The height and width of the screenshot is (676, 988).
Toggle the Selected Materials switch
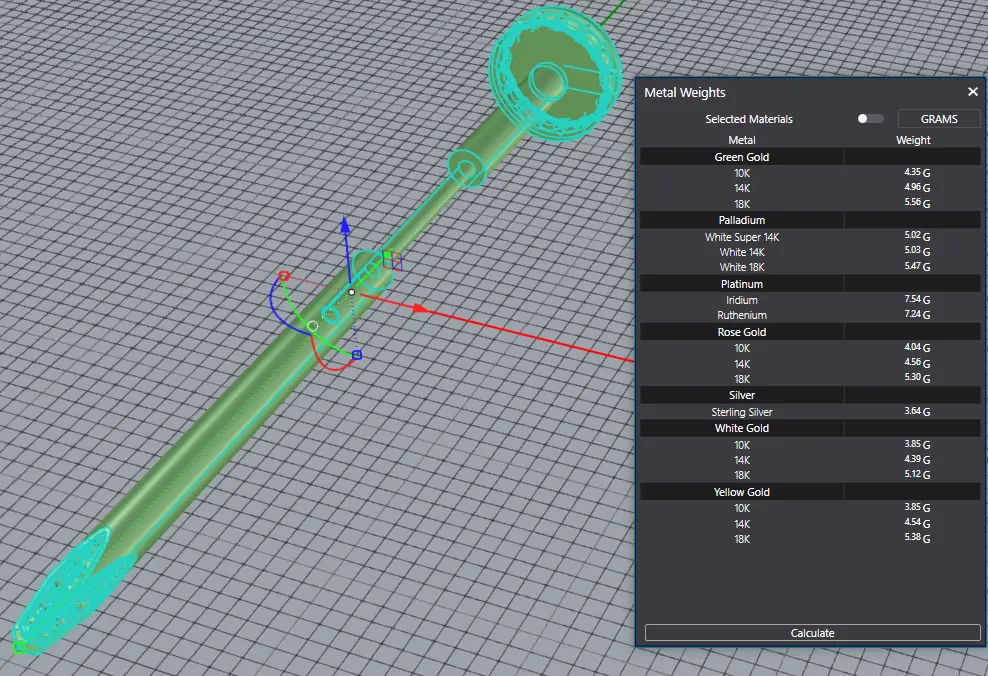click(x=870, y=119)
